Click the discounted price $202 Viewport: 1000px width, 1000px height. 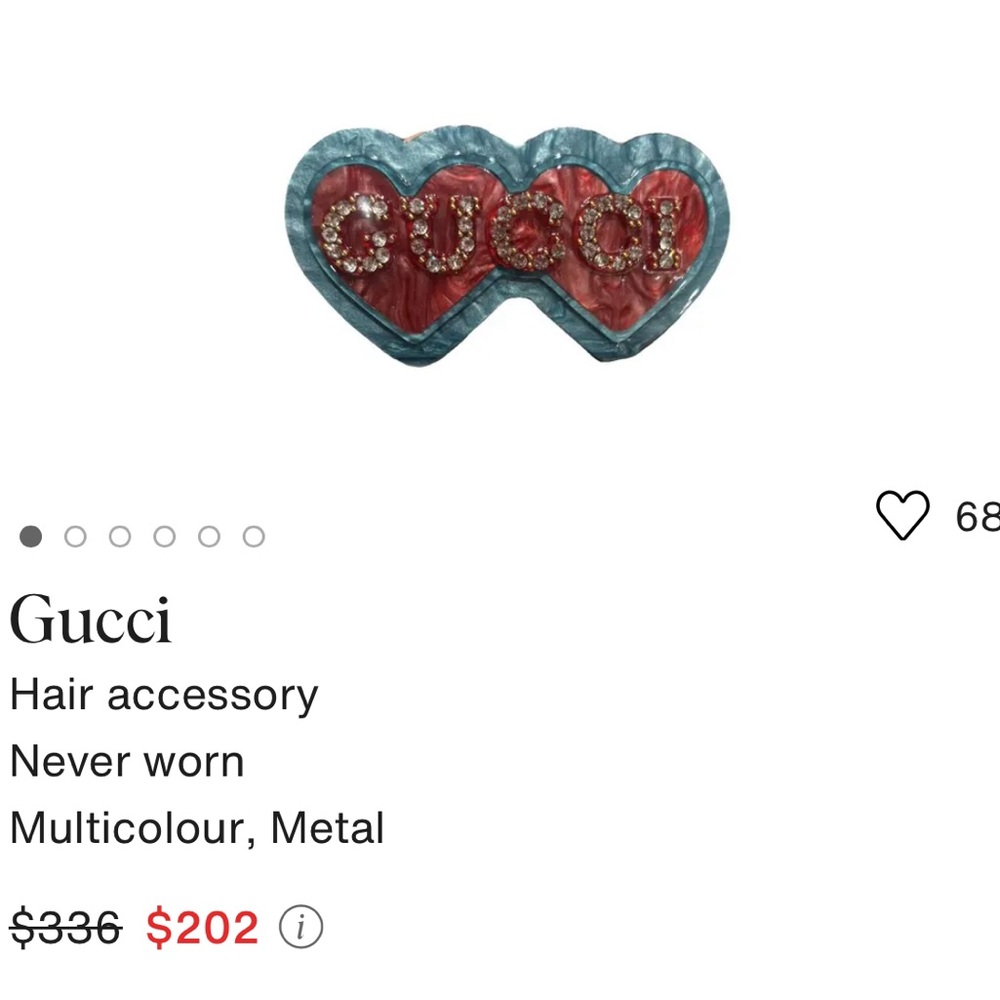click(201, 926)
